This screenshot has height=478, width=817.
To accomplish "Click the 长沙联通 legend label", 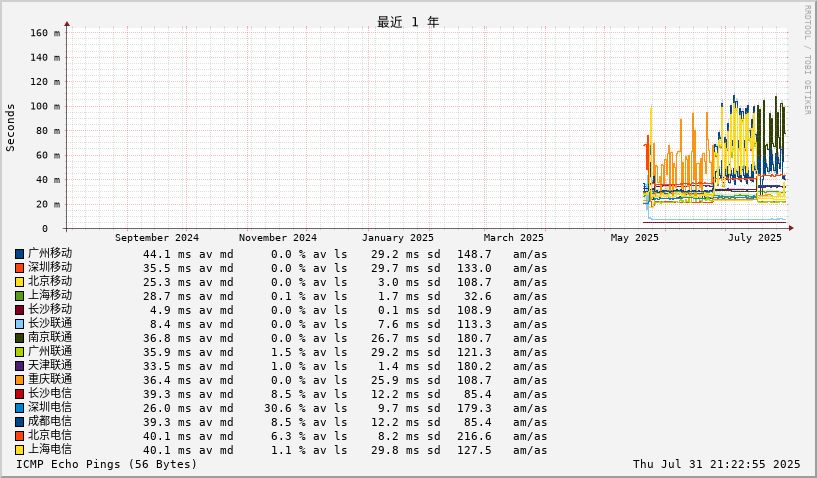I will [50, 324].
